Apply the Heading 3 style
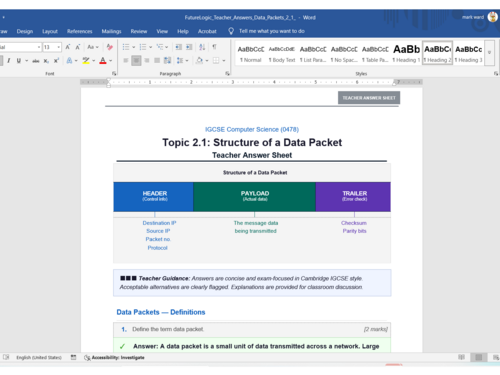 468,53
